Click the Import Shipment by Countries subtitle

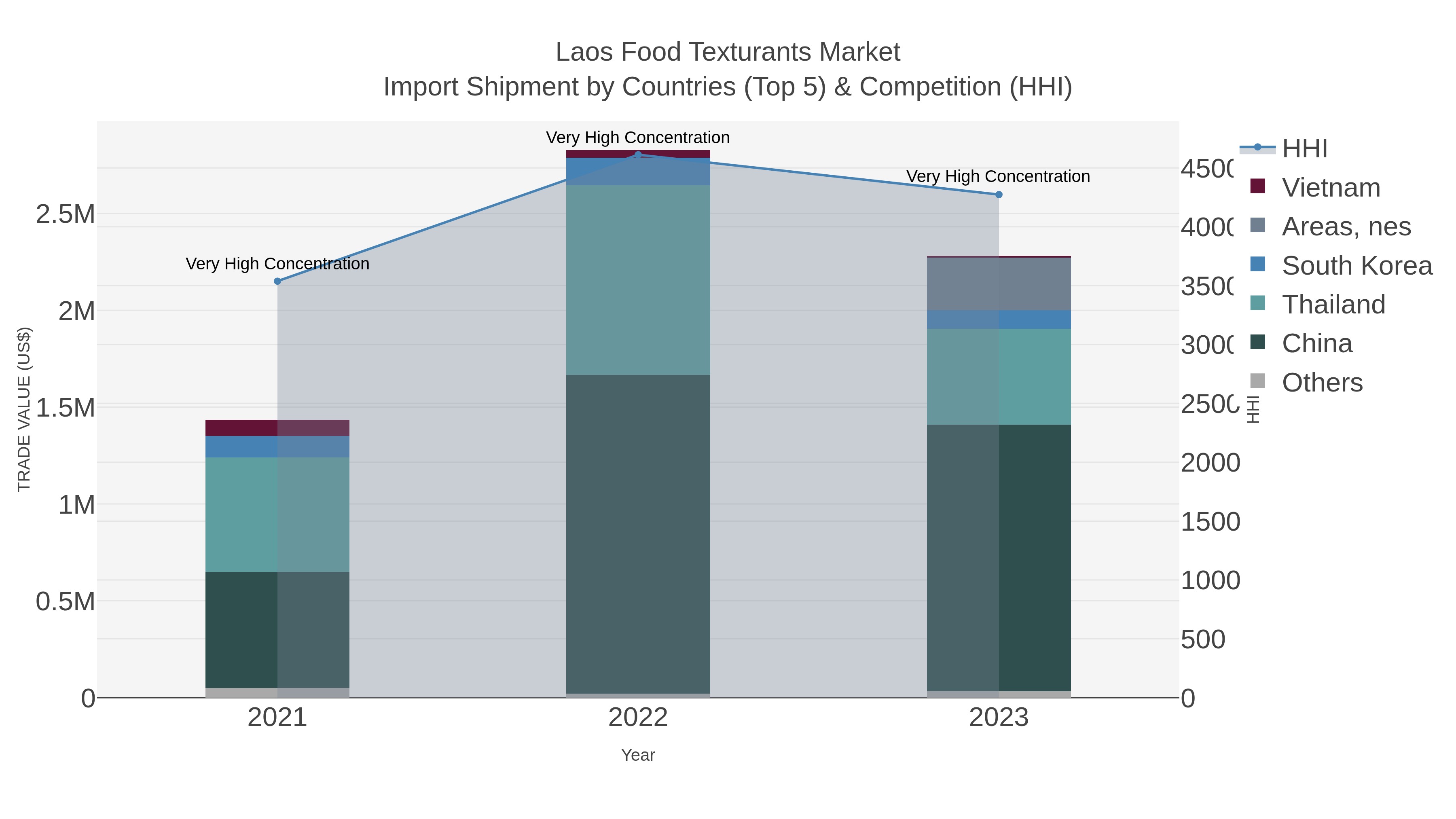pos(728,87)
